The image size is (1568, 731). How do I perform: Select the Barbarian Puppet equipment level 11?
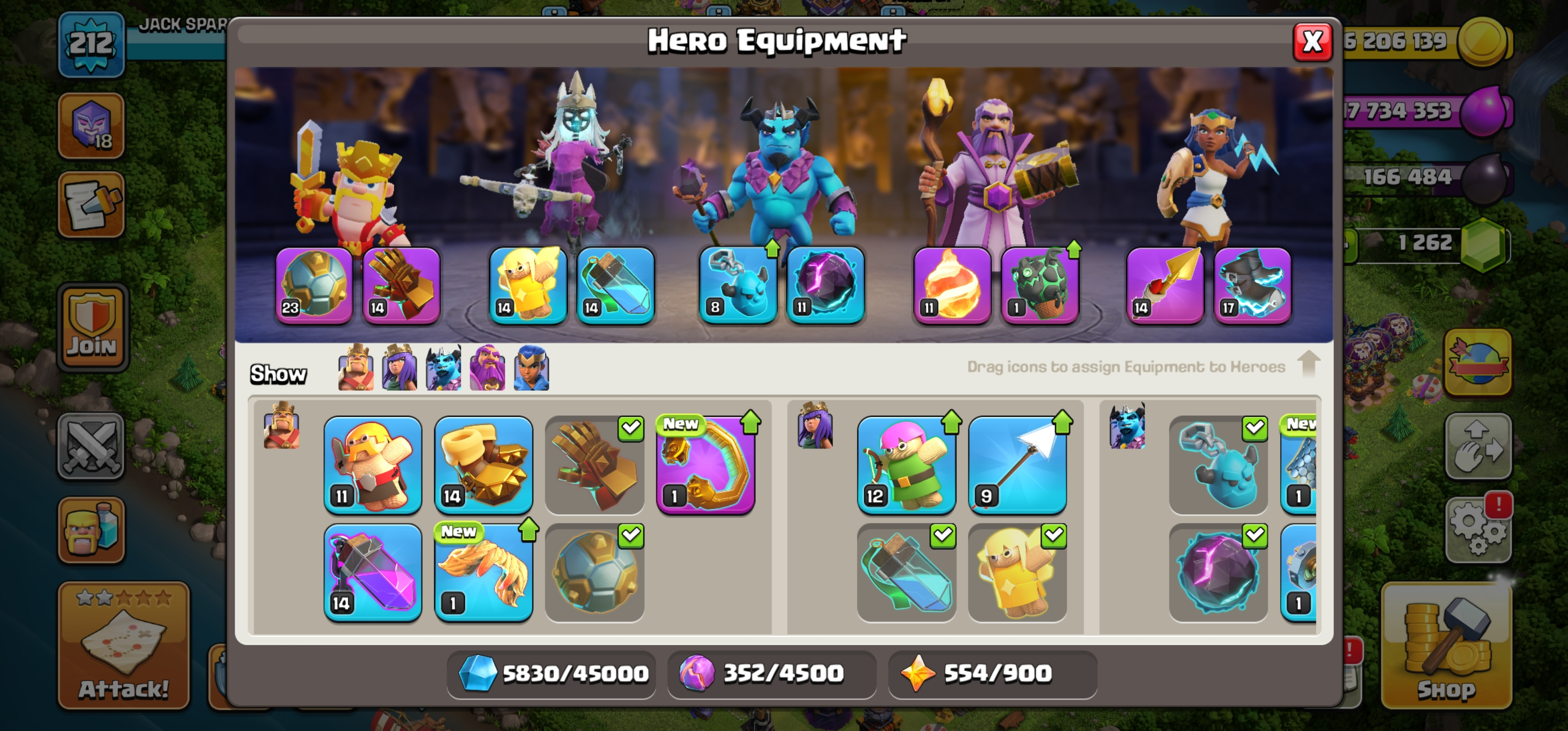click(x=373, y=464)
